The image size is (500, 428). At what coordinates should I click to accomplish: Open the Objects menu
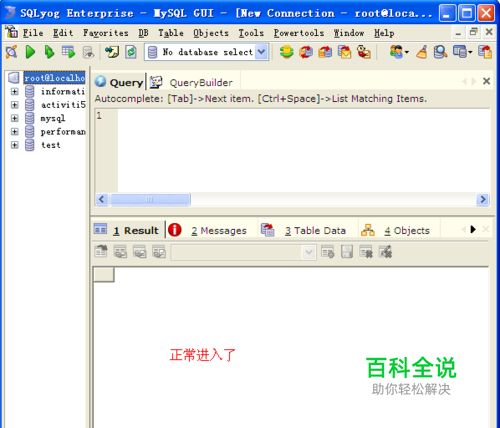211,33
